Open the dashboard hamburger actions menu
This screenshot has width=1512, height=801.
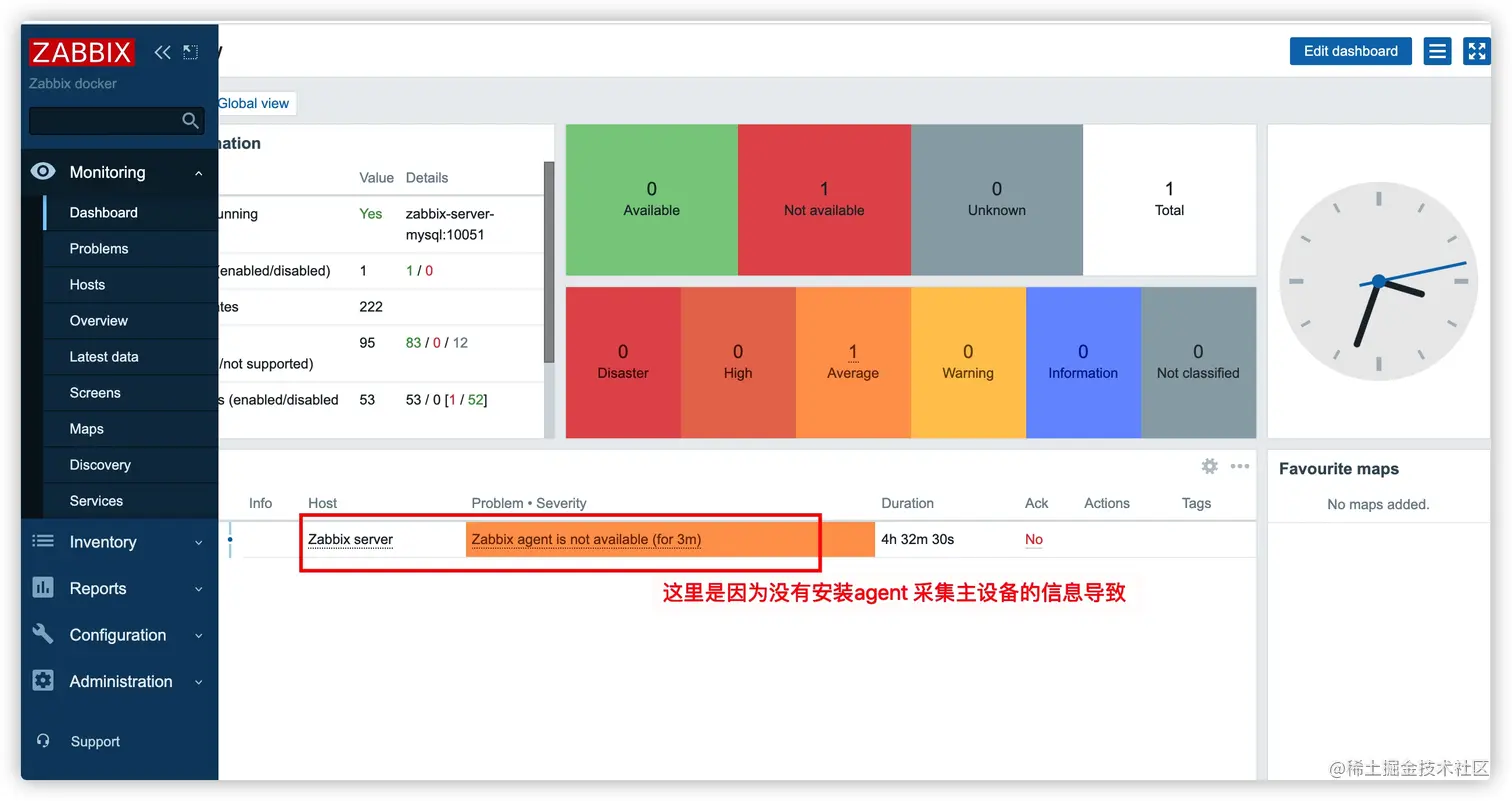coord(1438,51)
